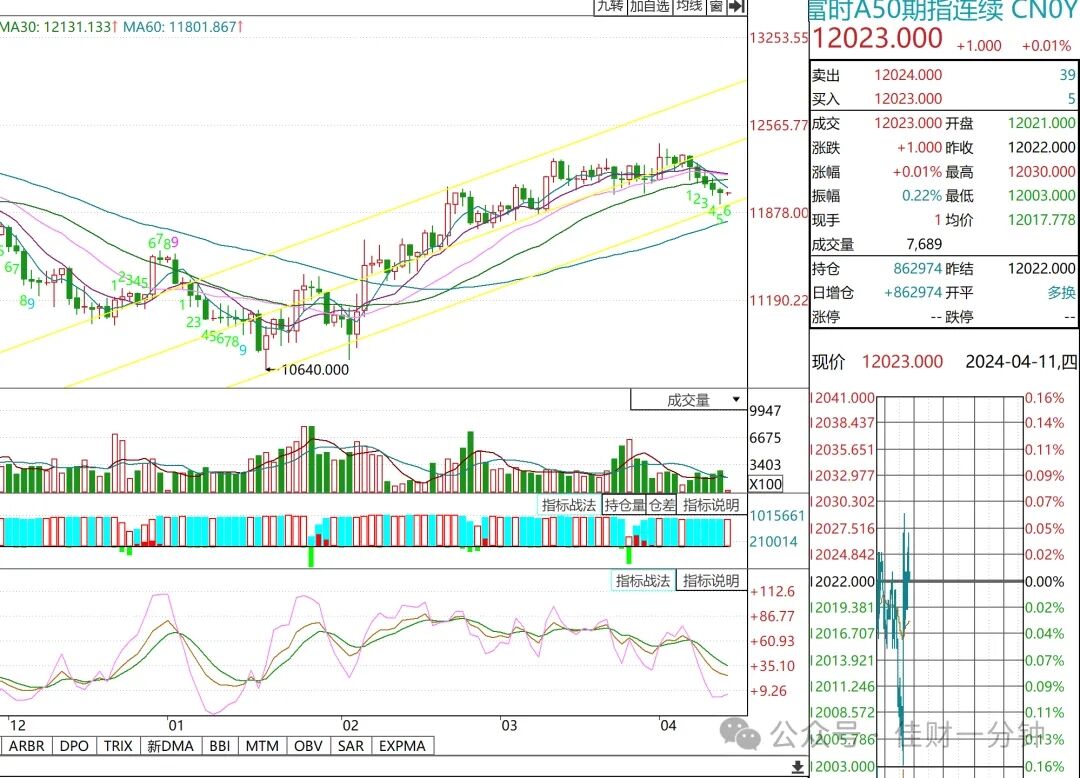Click the 日增仓 value +862974

913,293
